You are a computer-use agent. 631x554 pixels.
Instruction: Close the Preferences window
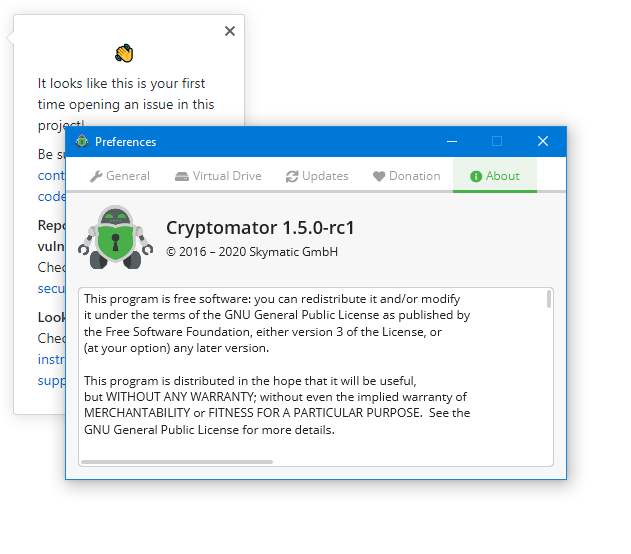[543, 141]
